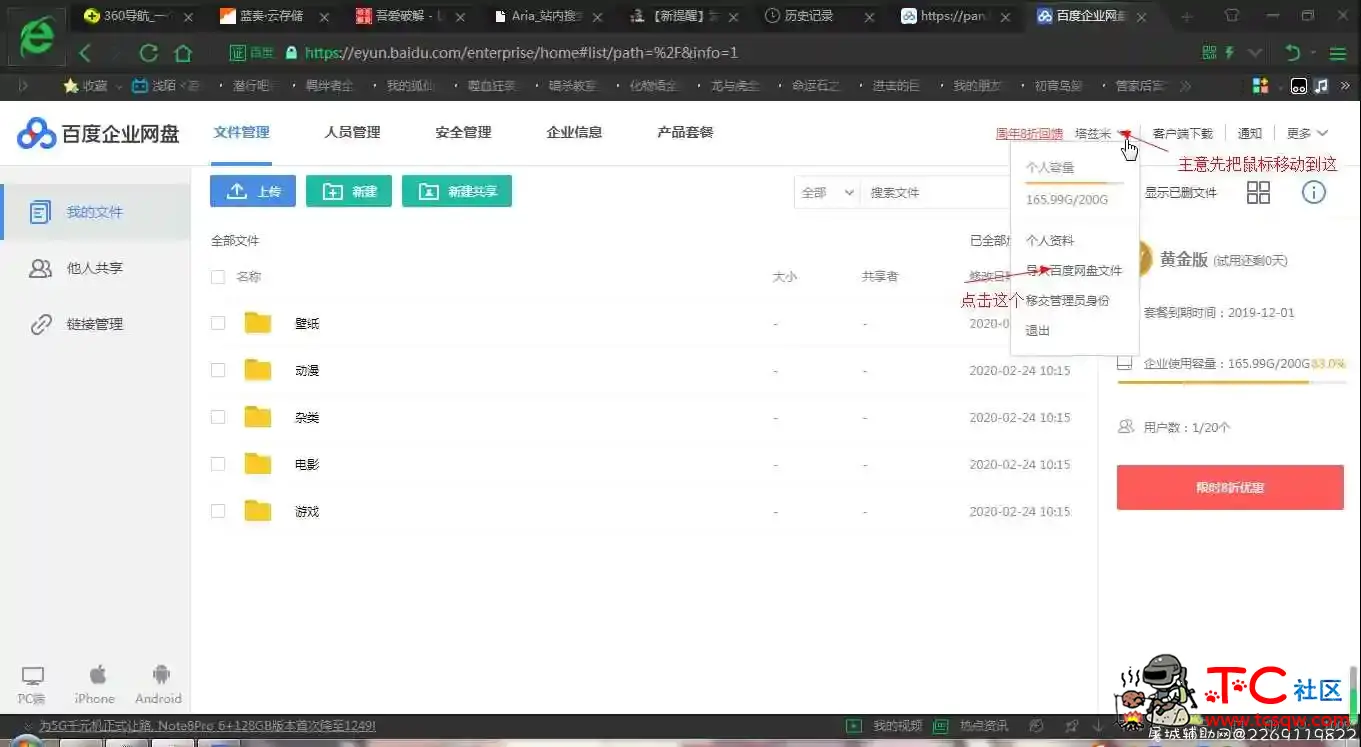Image resolution: width=1361 pixels, height=747 pixels.
Task: Open 他人共享 in sidebar
Action: [x=95, y=268]
